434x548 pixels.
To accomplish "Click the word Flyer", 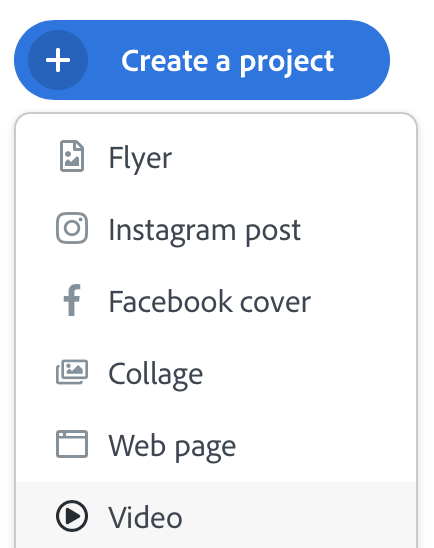I will tap(140, 159).
